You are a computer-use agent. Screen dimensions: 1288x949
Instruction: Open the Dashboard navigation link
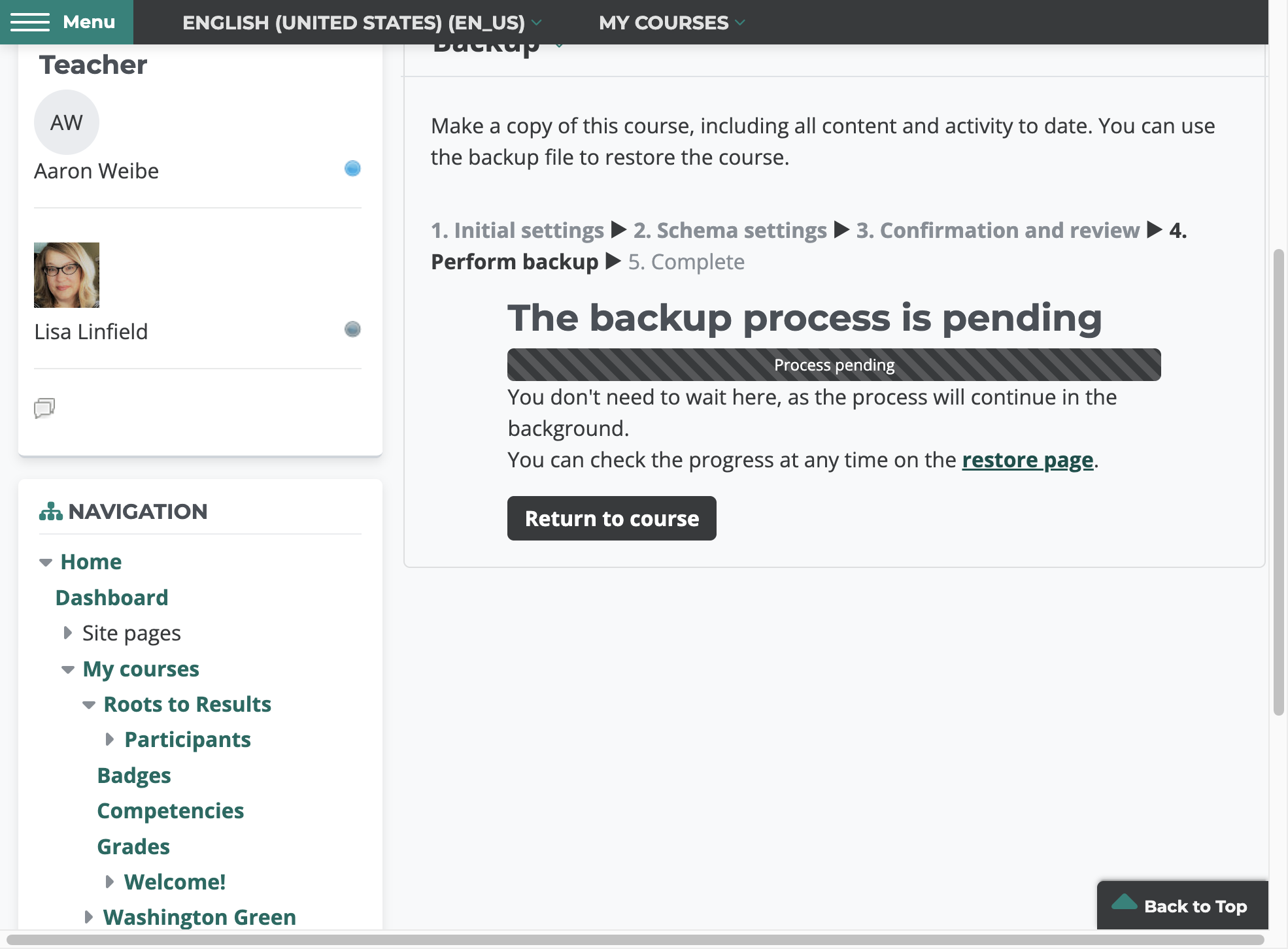pyautogui.click(x=112, y=597)
